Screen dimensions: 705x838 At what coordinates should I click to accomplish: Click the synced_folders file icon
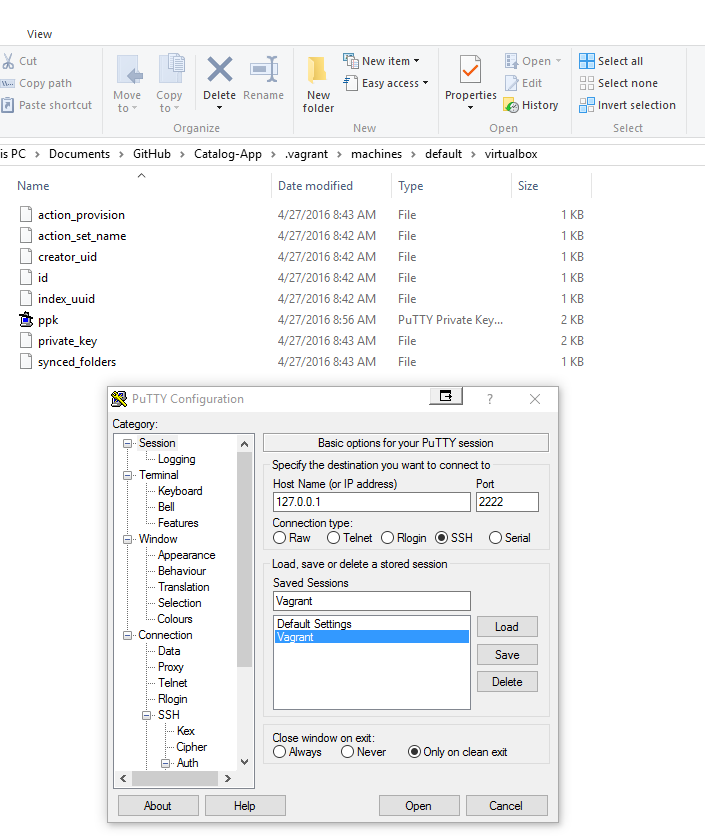26,361
